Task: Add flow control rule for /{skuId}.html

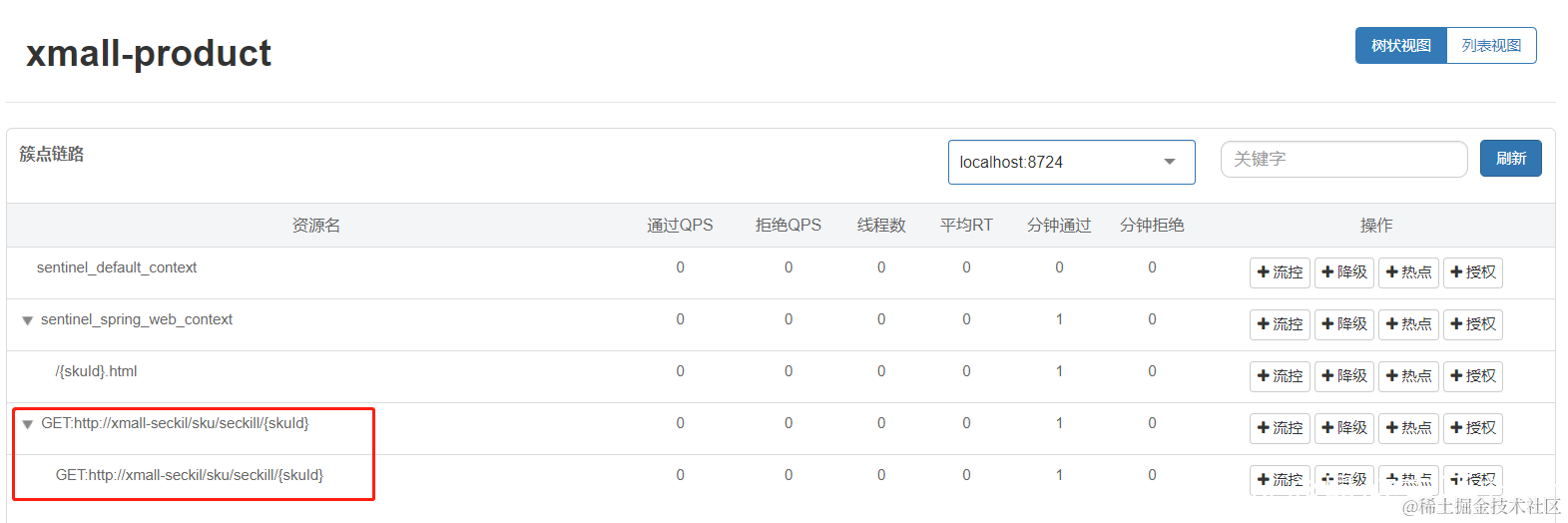Action: click(1280, 376)
